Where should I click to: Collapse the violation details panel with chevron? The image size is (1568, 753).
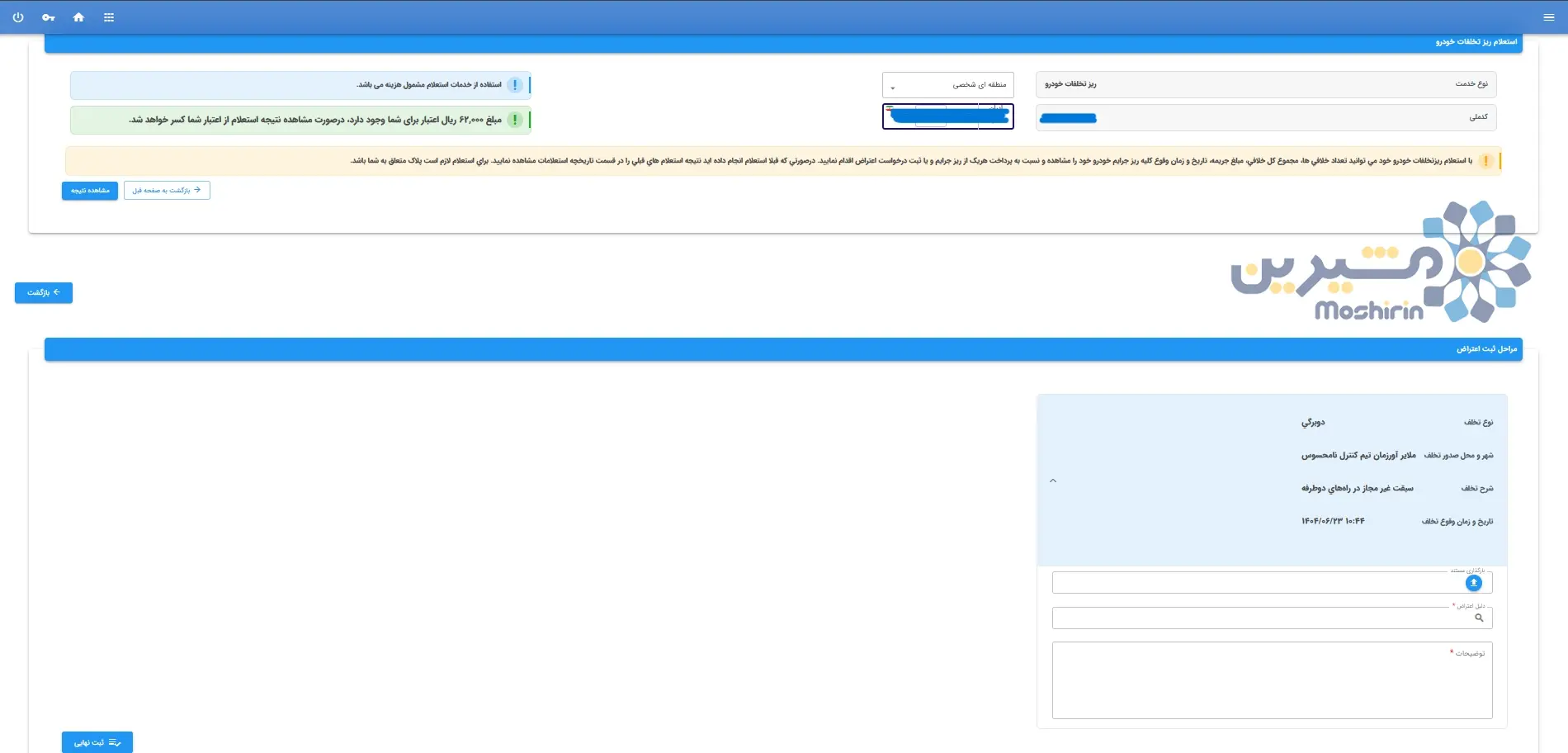(1053, 481)
